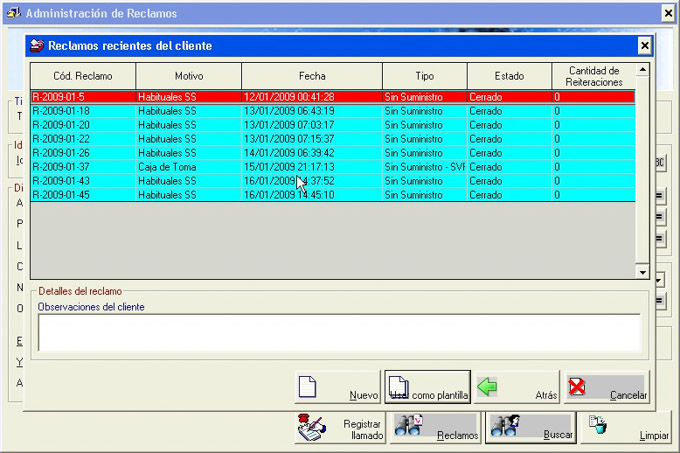Click the Fecha column header
Screen dimensions: 680x453
click(x=312, y=76)
